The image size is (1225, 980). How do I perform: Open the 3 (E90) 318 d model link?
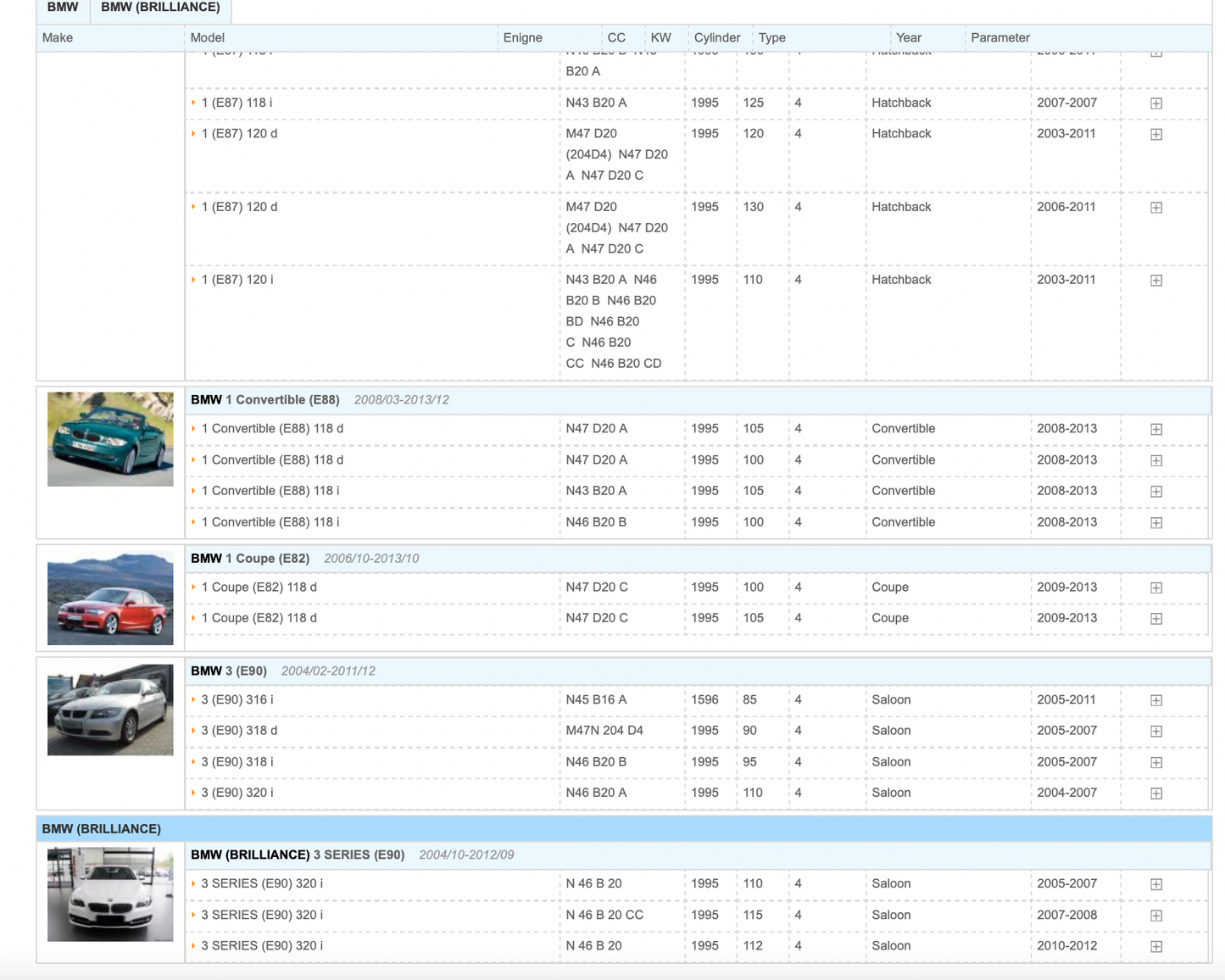point(239,730)
